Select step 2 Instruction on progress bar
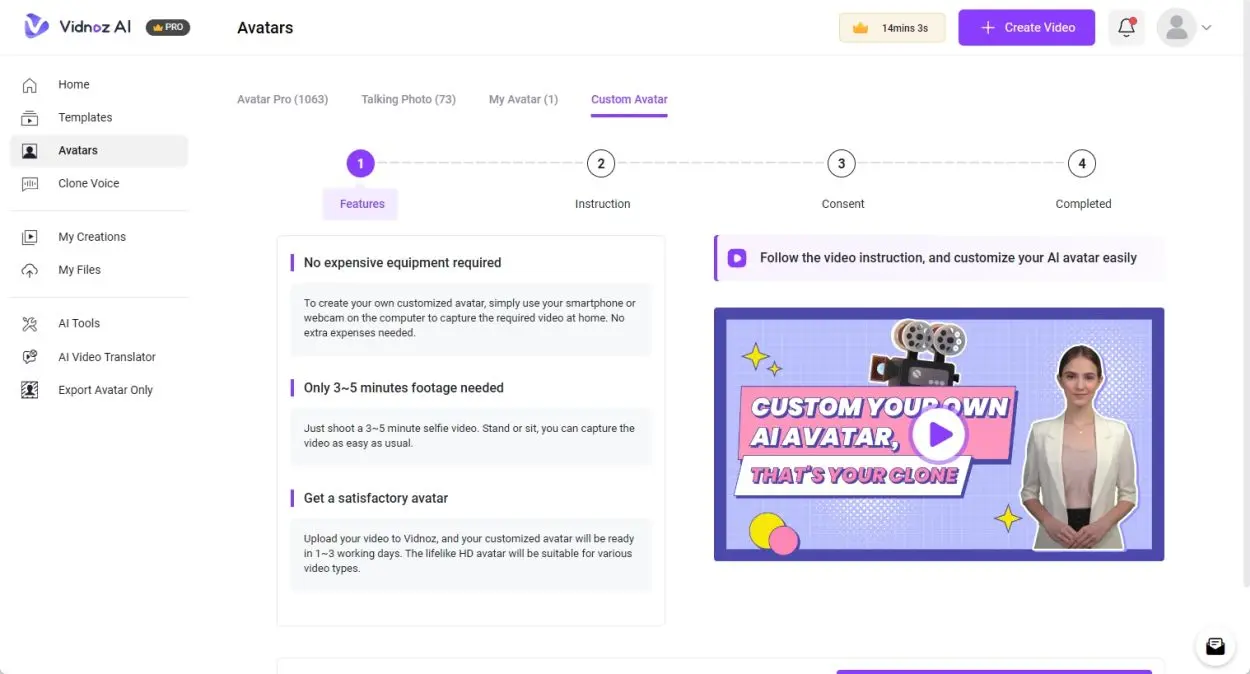 [x=601, y=163]
